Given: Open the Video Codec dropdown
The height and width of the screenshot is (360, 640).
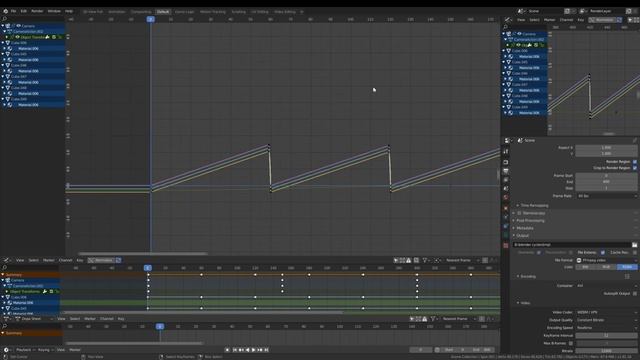Looking at the screenshot, I should coord(607,312).
